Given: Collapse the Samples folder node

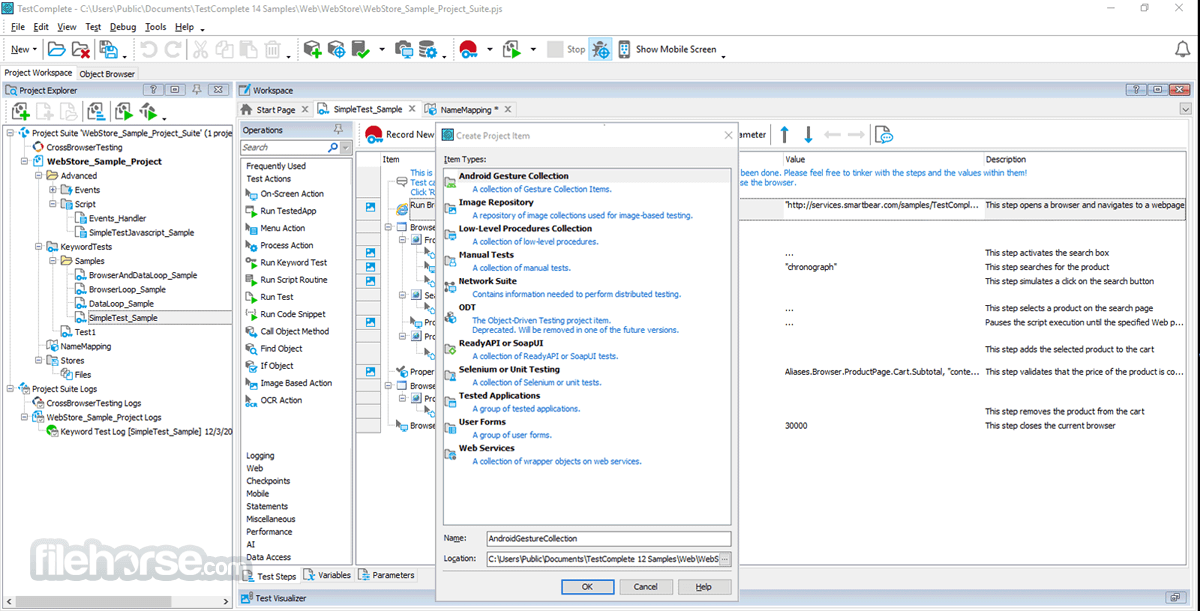Looking at the screenshot, I should click(53, 261).
